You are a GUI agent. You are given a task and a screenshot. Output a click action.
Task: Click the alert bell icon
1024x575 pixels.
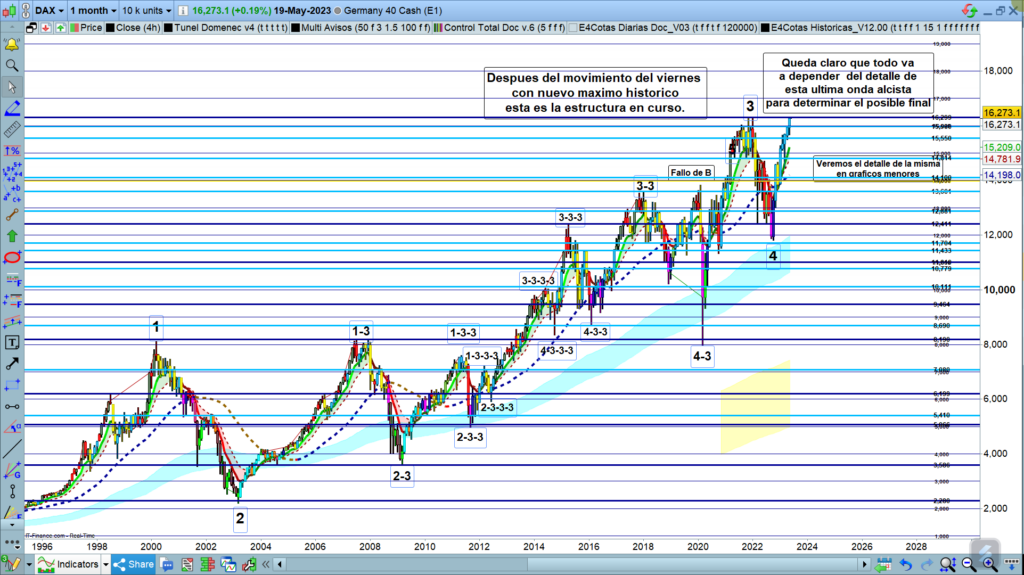point(12,45)
